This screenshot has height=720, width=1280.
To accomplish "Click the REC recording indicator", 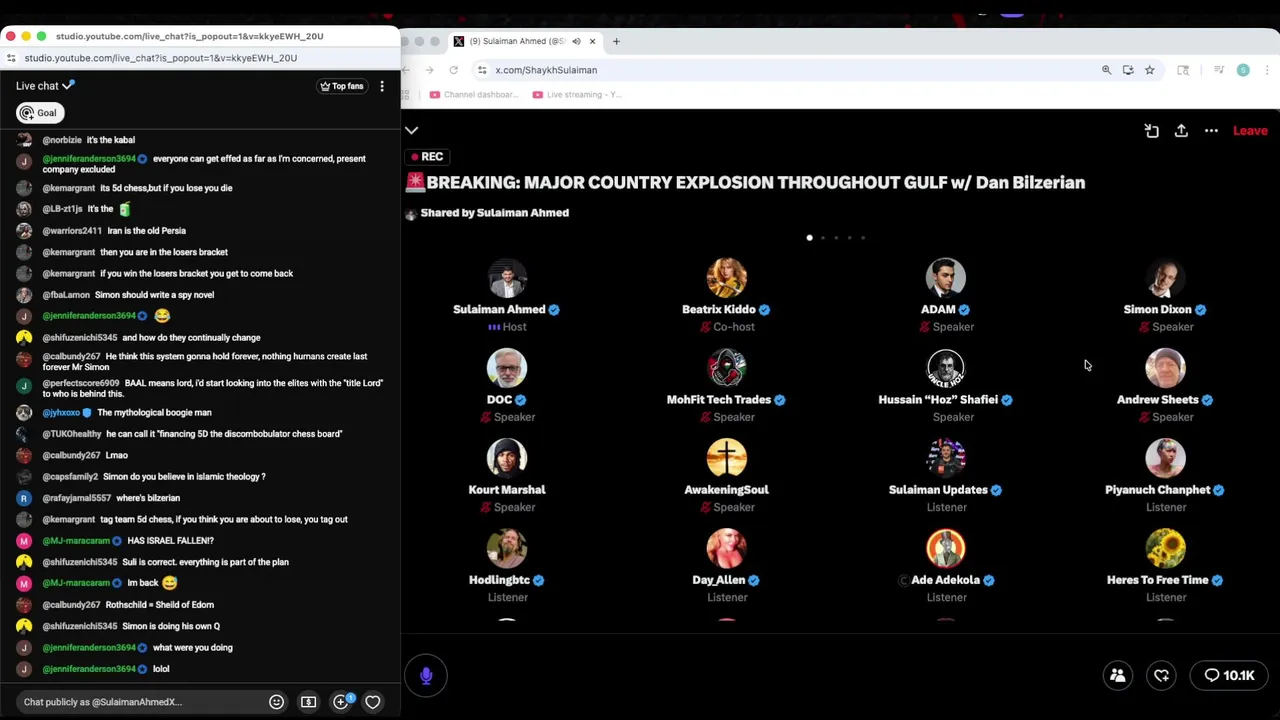I will [427, 157].
